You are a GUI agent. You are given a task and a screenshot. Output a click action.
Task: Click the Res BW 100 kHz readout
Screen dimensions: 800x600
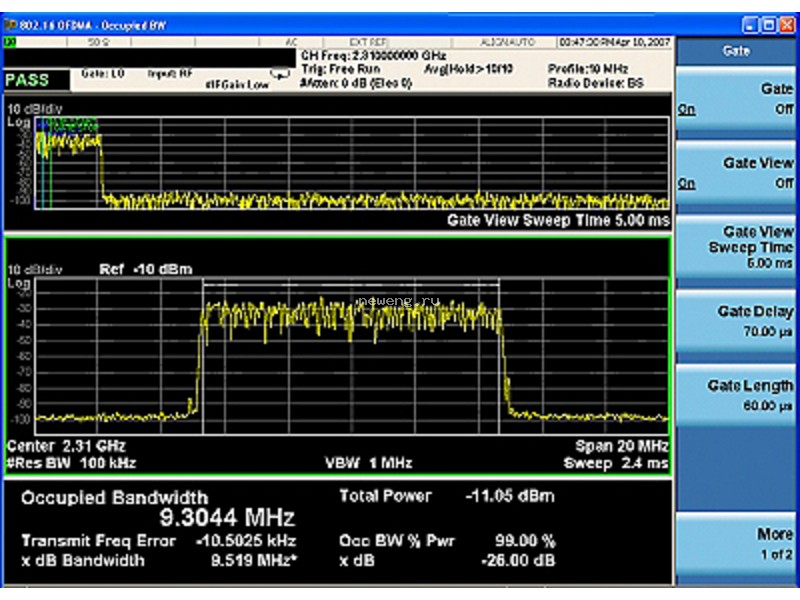(71, 463)
